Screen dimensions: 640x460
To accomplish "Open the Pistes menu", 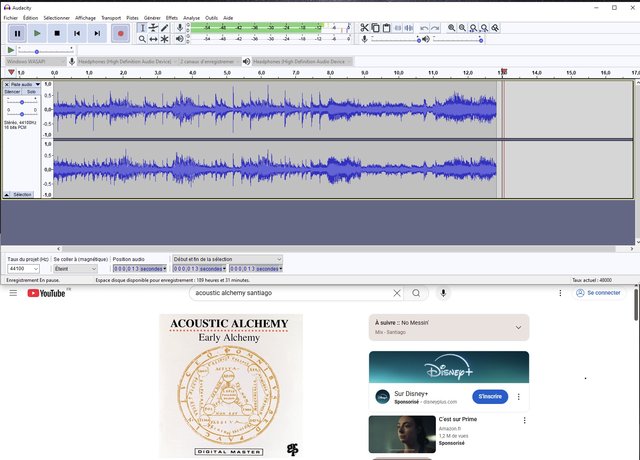I will point(132,18).
